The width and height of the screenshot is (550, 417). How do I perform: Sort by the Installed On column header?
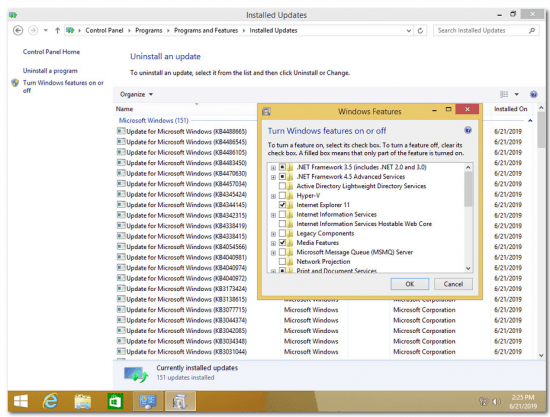click(x=510, y=109)
